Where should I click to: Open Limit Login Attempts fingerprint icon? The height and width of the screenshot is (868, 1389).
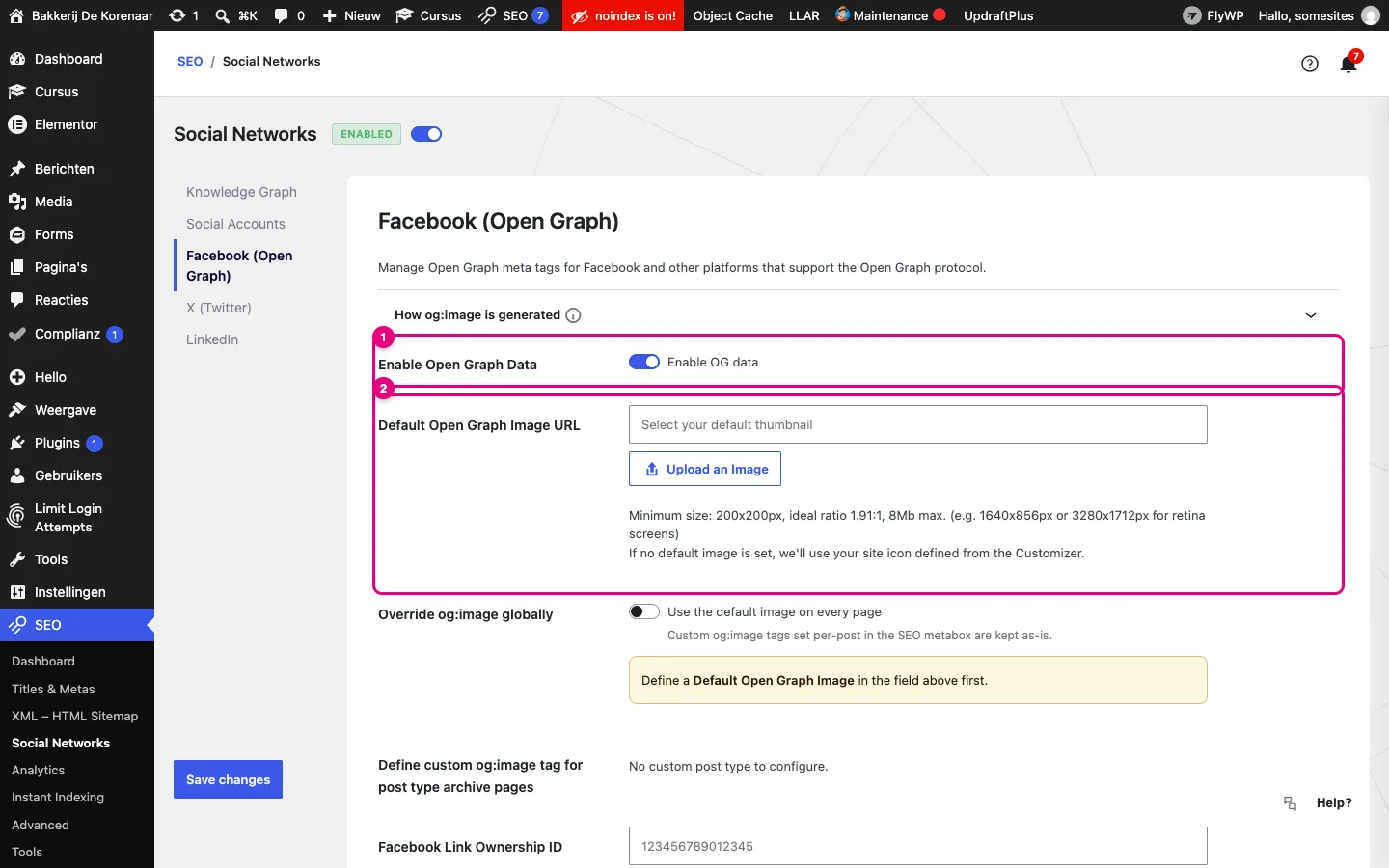(15, 517)
